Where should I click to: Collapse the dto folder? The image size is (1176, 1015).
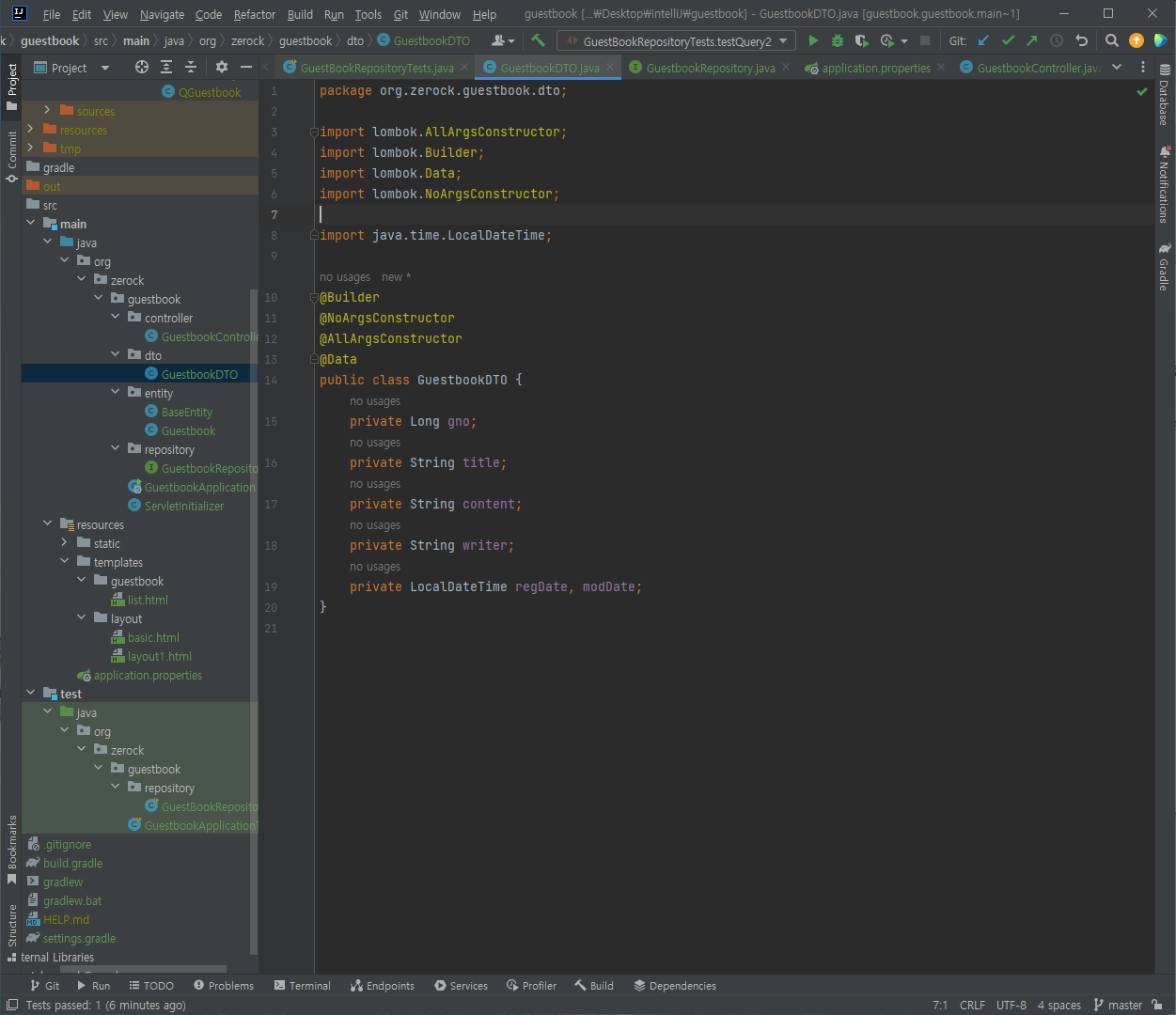116,354
